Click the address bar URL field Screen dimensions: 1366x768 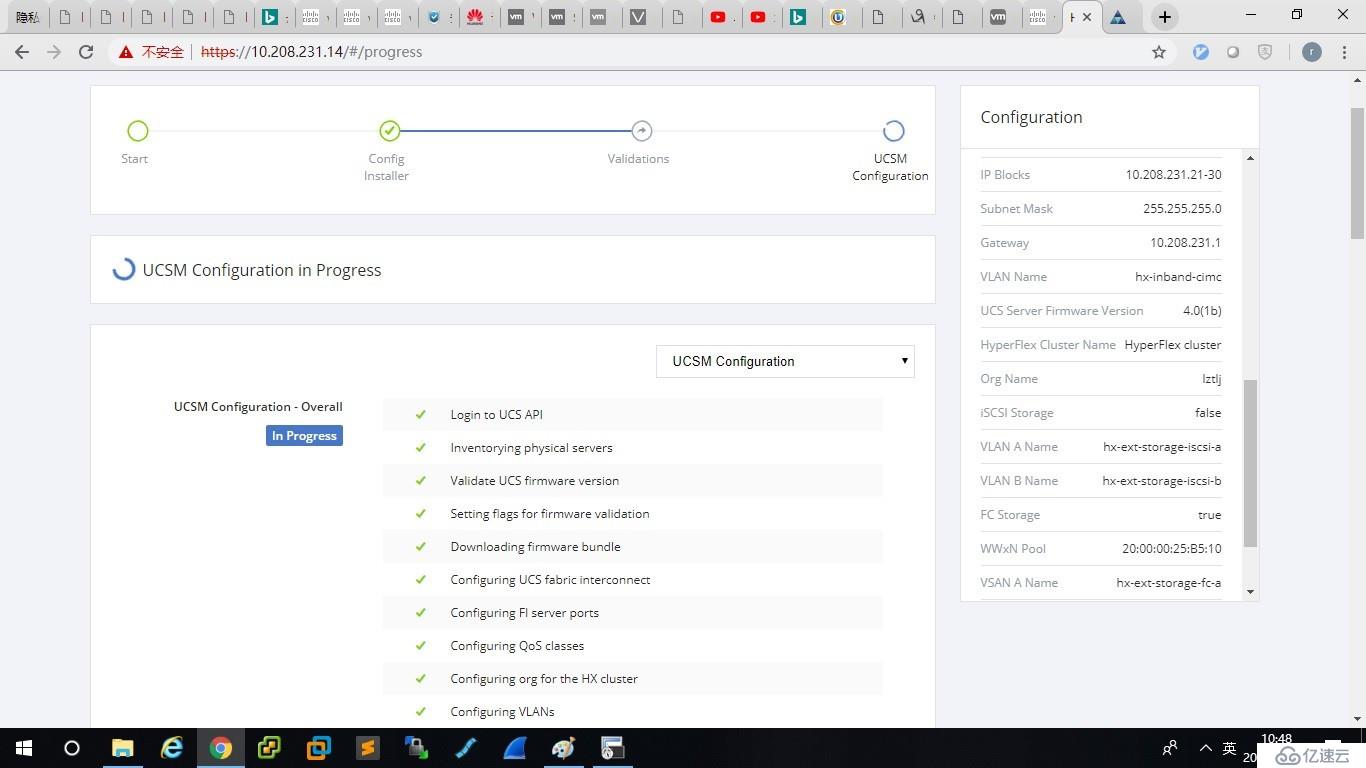[x=640, y=52]
